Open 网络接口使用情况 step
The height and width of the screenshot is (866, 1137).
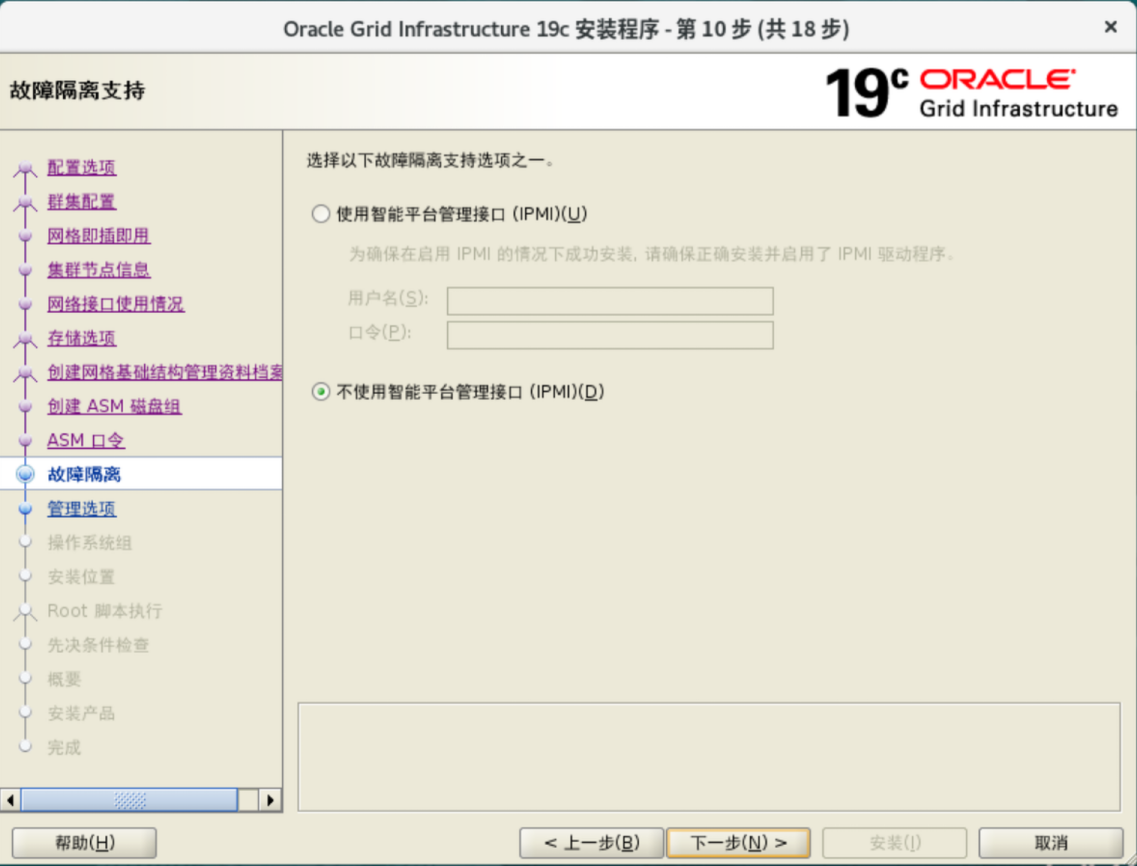tap(115, 304)
